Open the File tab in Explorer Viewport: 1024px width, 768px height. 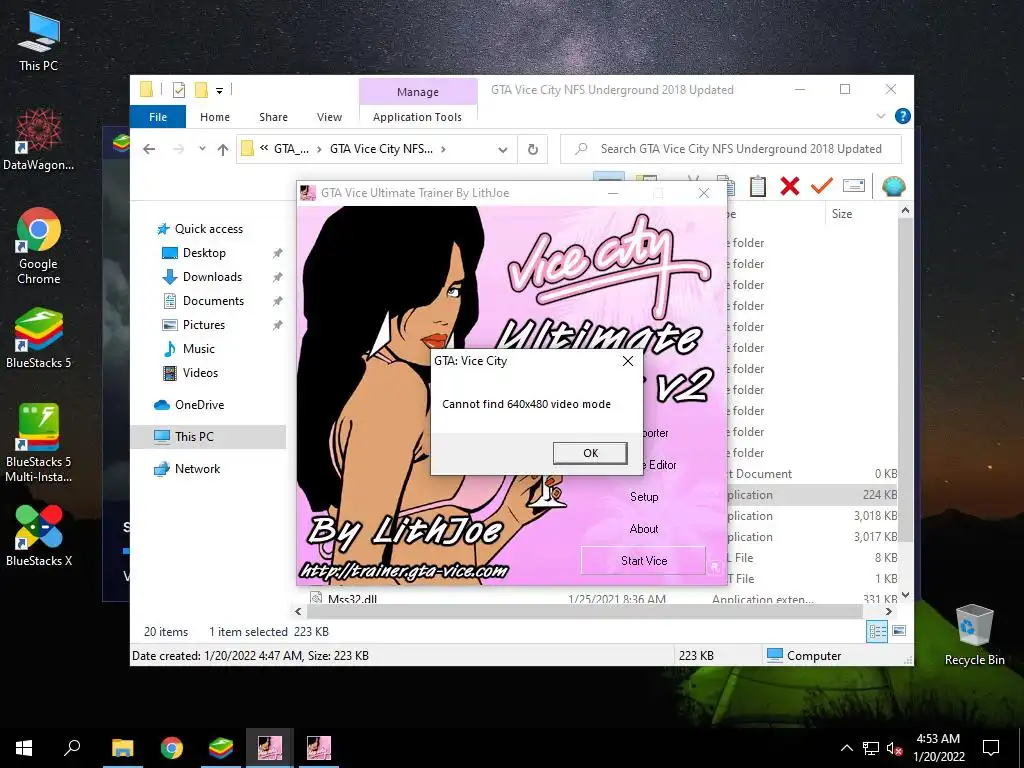tap(157, 117)
